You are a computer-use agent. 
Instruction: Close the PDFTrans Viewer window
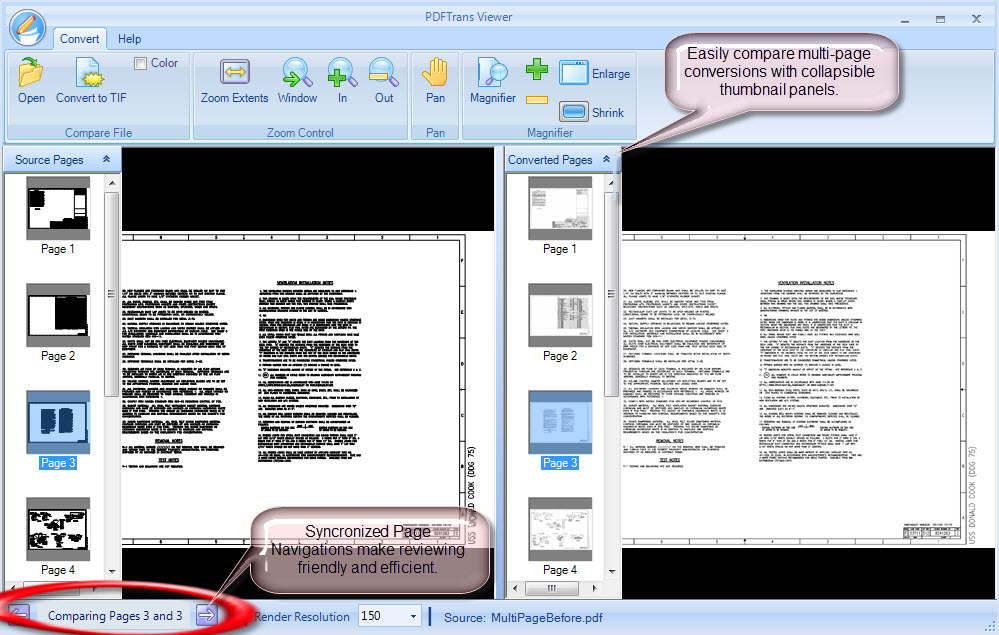click(x=976, y=19)
